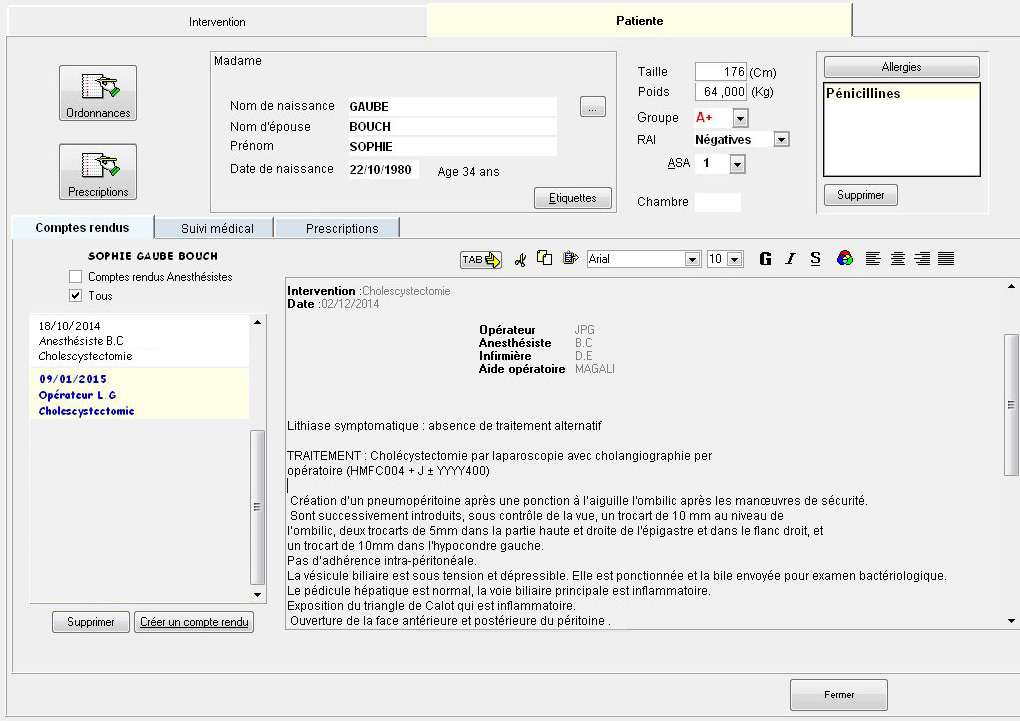Uncheck the Tous checkbox

pos(75,295)
